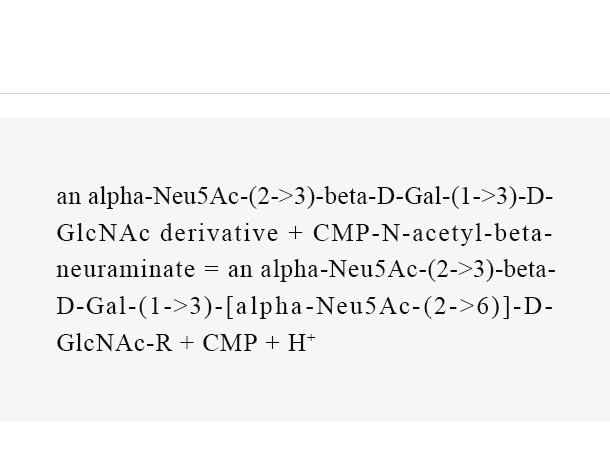The image size is (610, 463).
Task: Click the "GlcNAc" text before "derivative"
Action: point(103,233)
